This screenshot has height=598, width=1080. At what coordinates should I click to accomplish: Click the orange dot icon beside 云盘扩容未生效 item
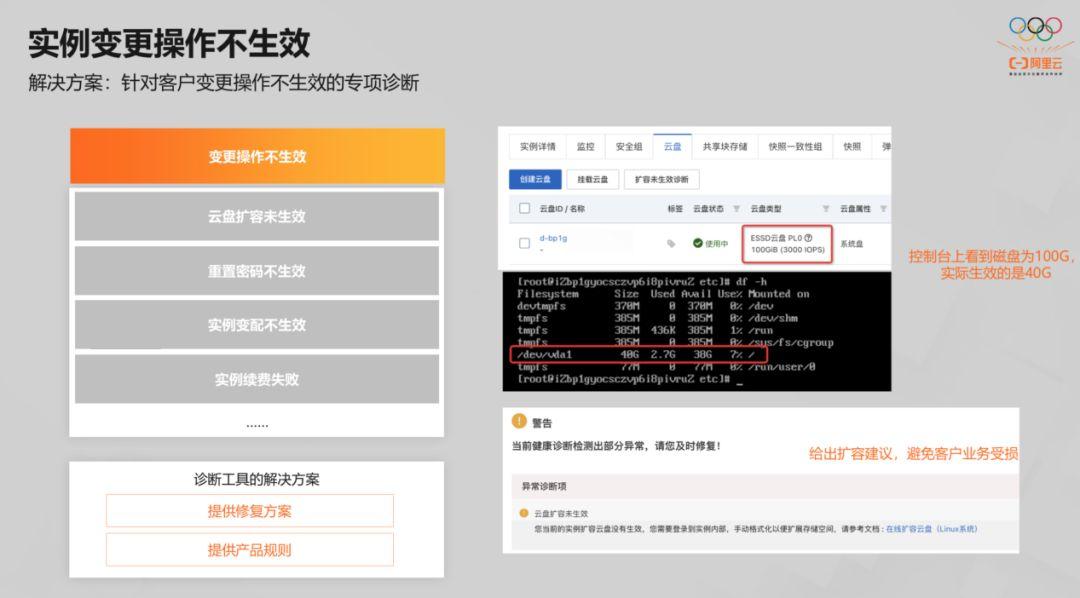[x=523, y=511]
